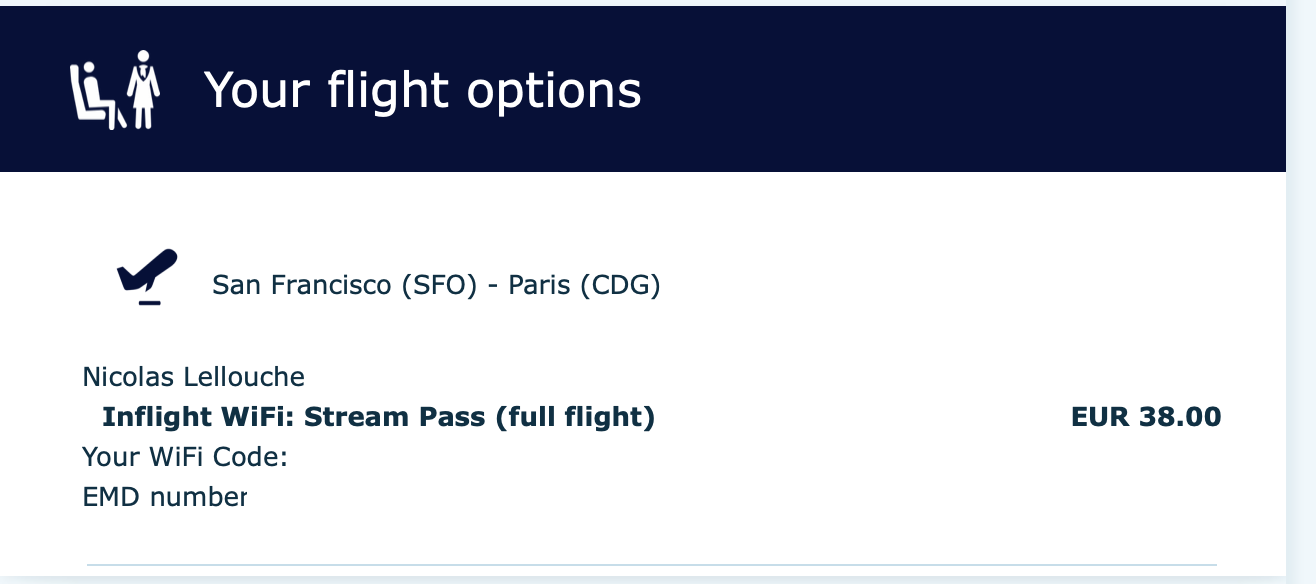1316x584 pixels.
Task: Click empty area of navy header banner
Action: [x=960, y=90]
